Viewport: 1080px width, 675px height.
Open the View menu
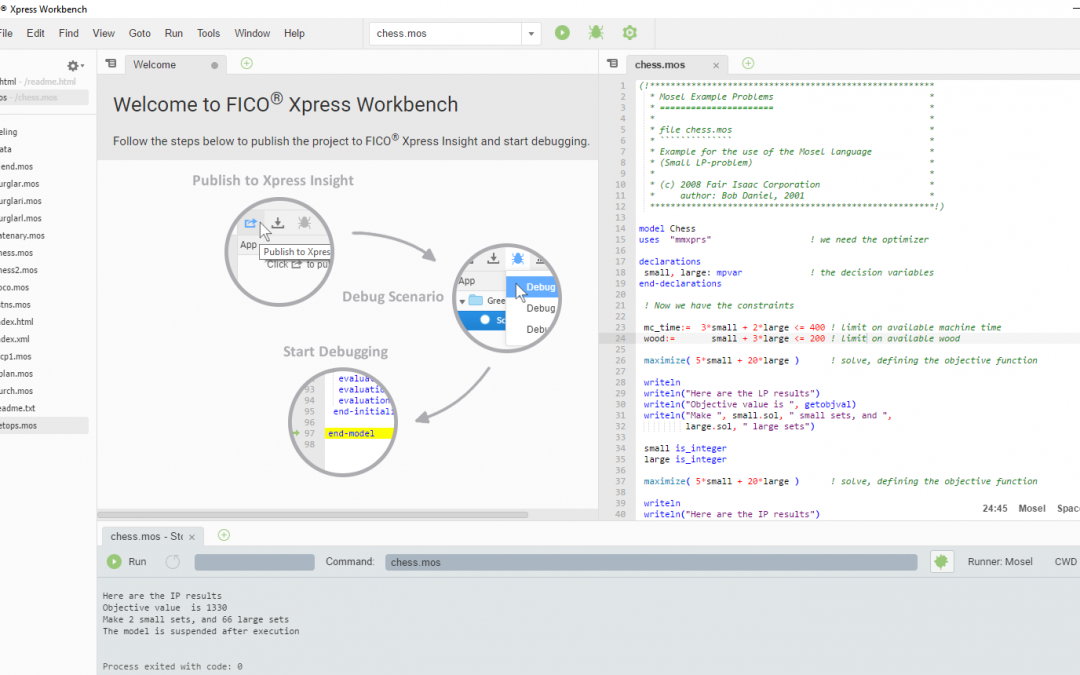pos(103,33)
